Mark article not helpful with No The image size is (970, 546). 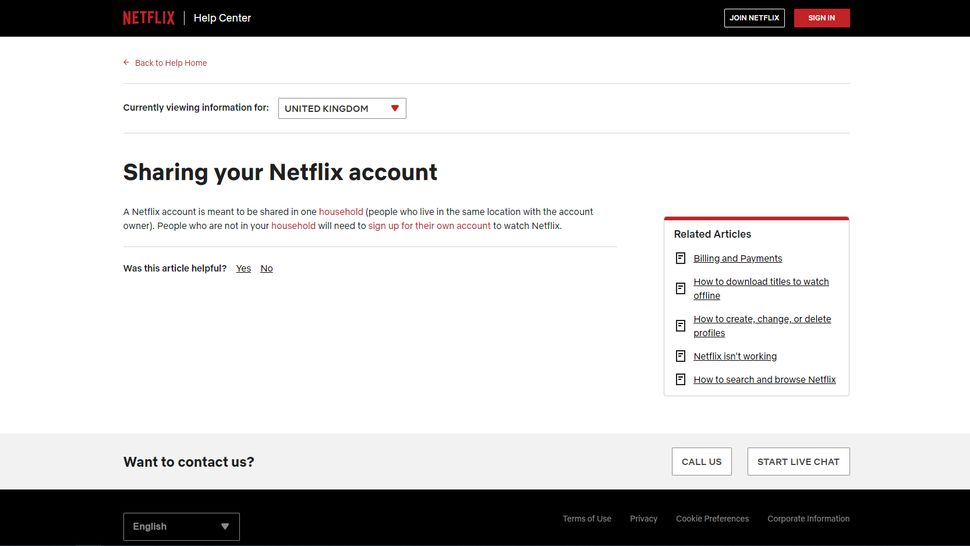coord(267,268)
